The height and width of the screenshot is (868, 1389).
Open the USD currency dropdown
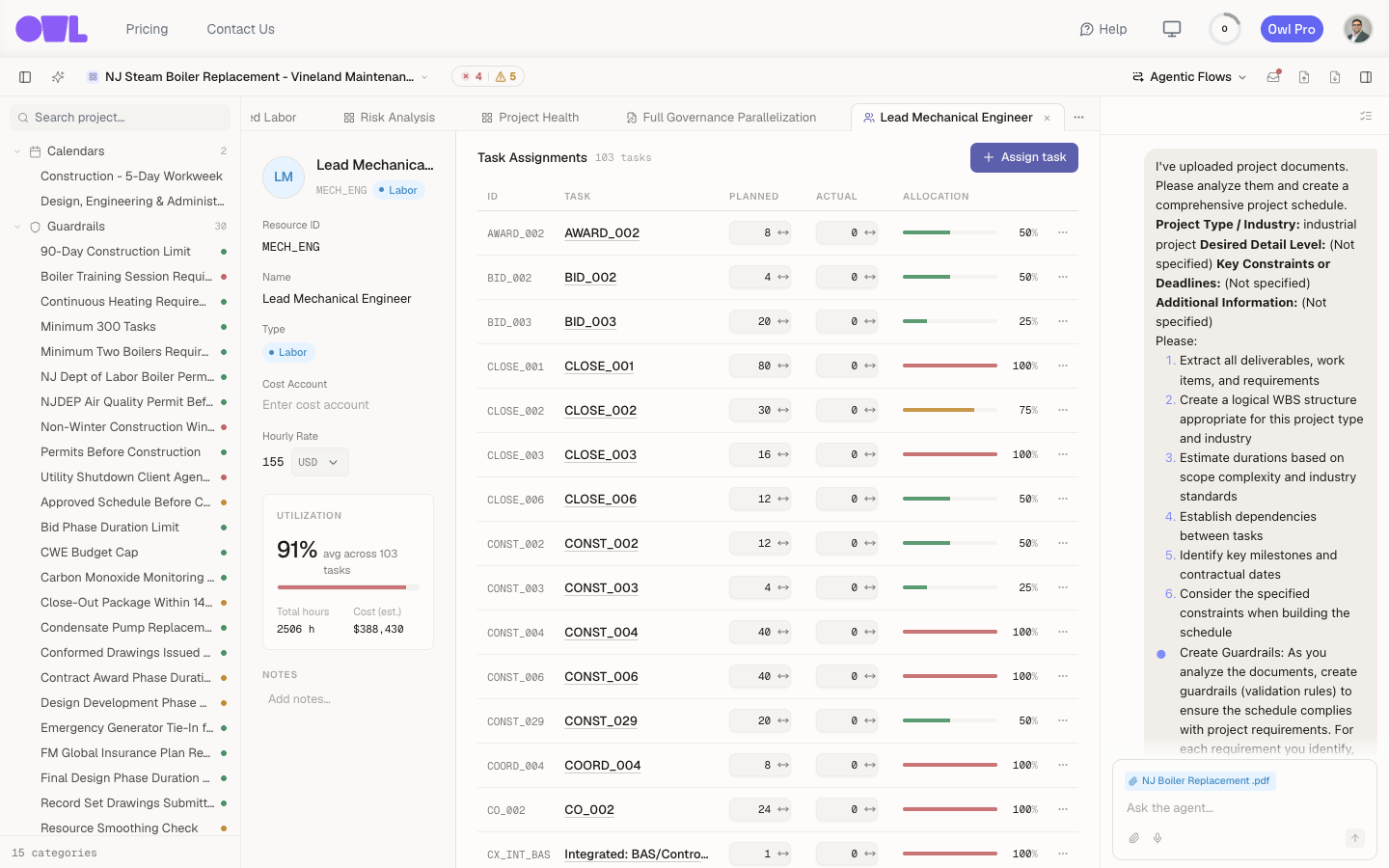[x=319, y=462]
